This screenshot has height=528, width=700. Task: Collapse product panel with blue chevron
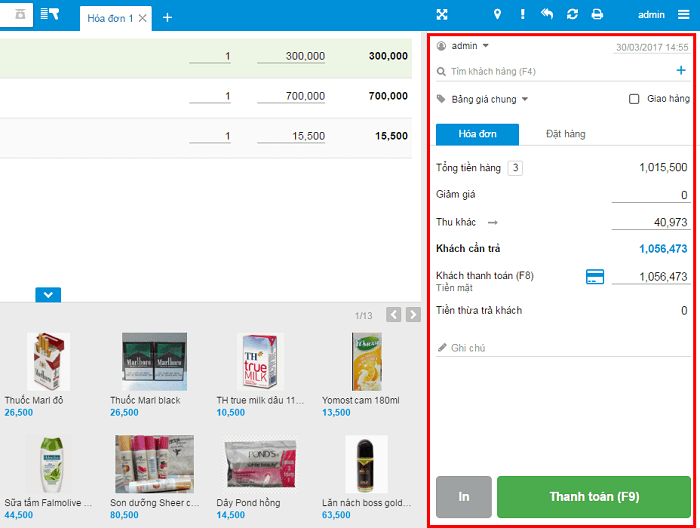click(x=48, y=294)
